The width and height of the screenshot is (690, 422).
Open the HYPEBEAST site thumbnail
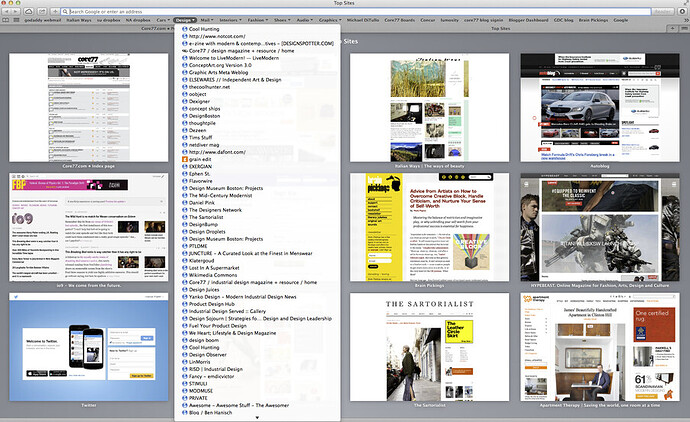pos(600,227)
